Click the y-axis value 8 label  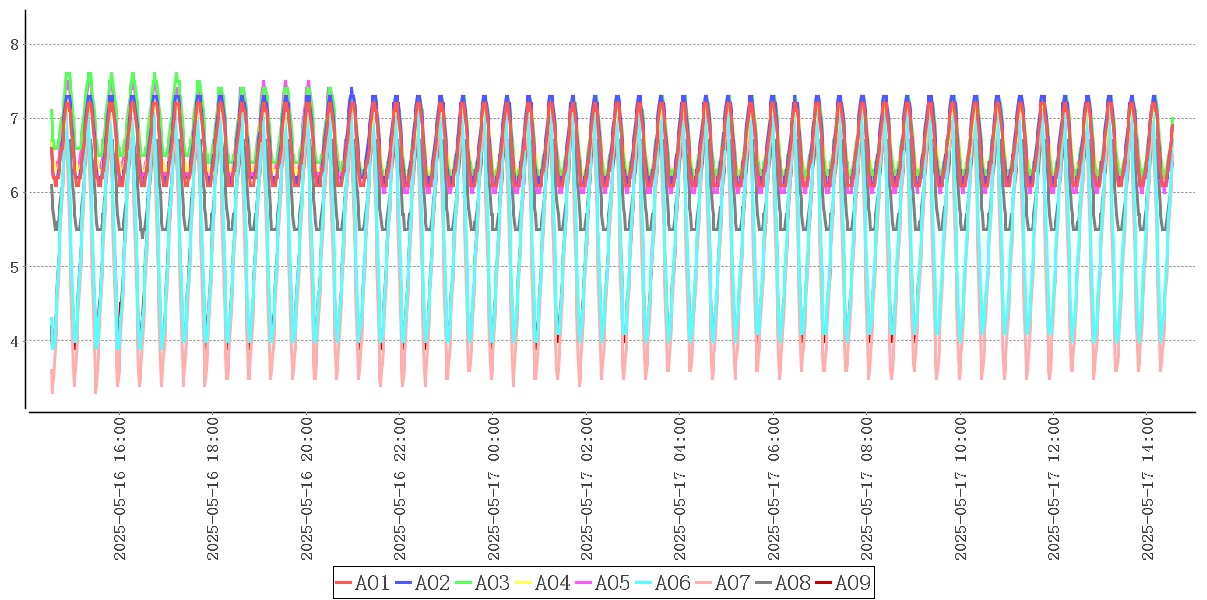(x=14, y=44)
